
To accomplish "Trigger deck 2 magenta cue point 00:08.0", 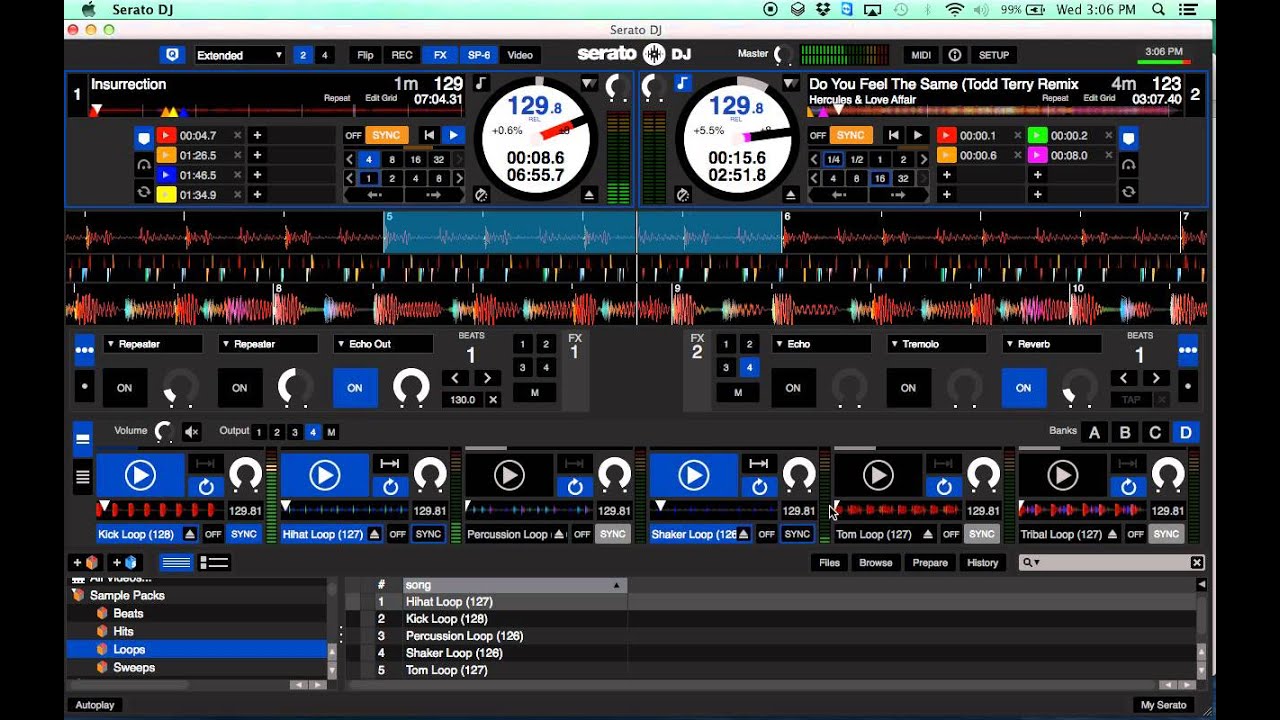I will click(1037, 155).
